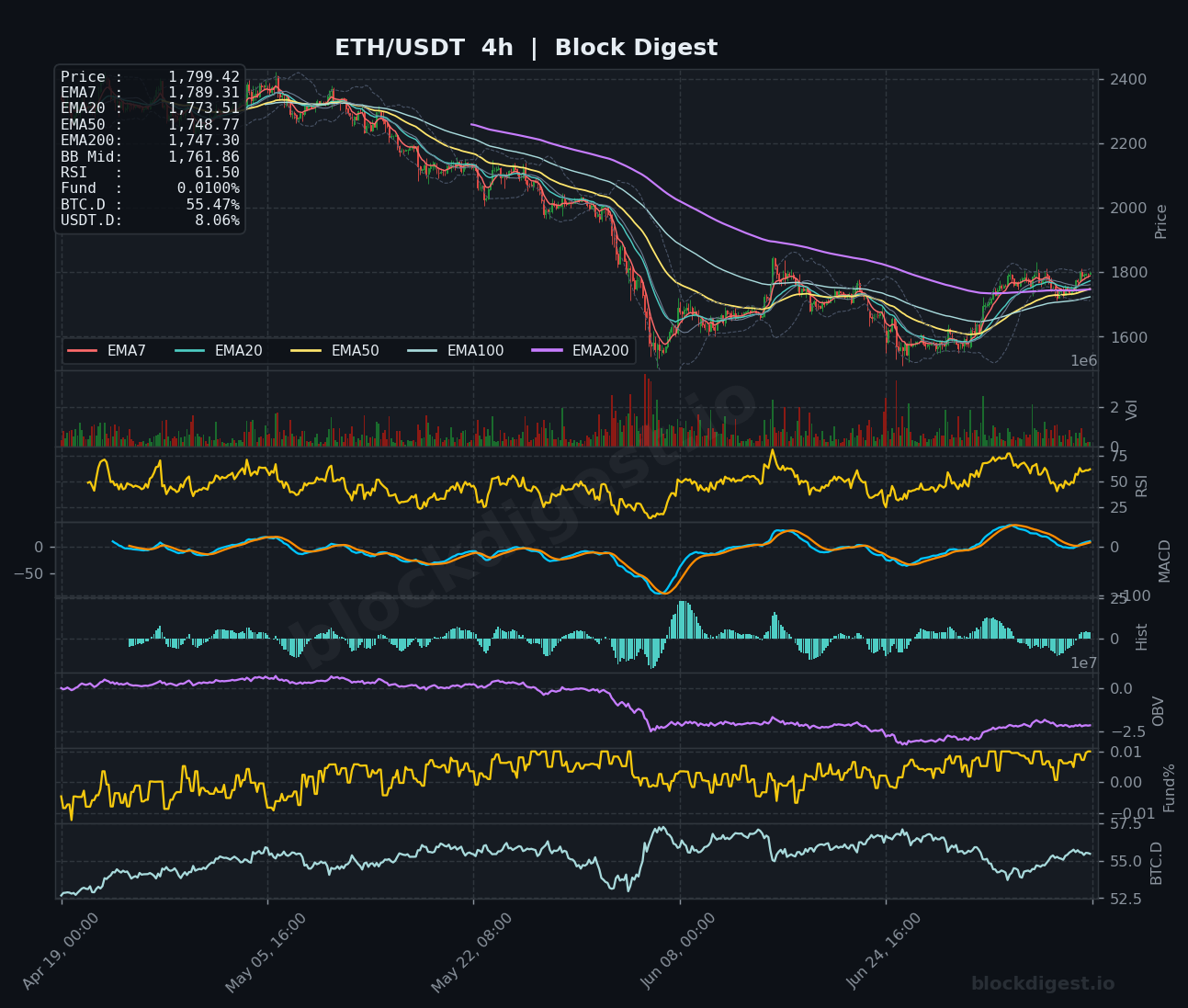
Task: Click the EMA50 legend label
Action: click(356, 351)
